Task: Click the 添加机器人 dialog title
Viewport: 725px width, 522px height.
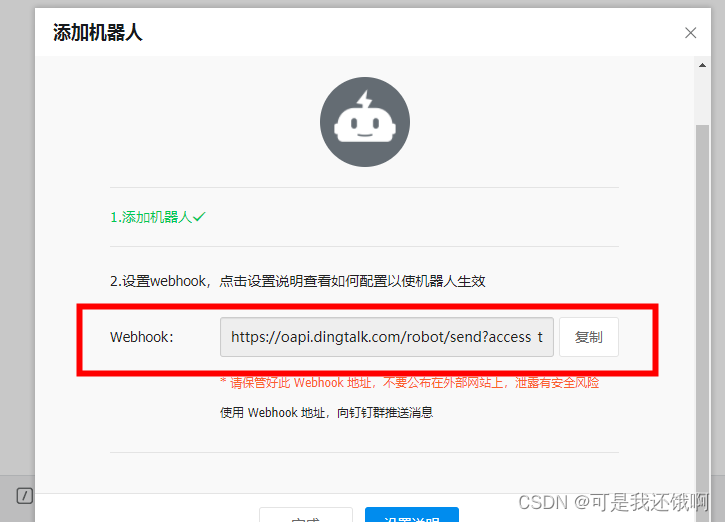Action: [x=98, y=33]
